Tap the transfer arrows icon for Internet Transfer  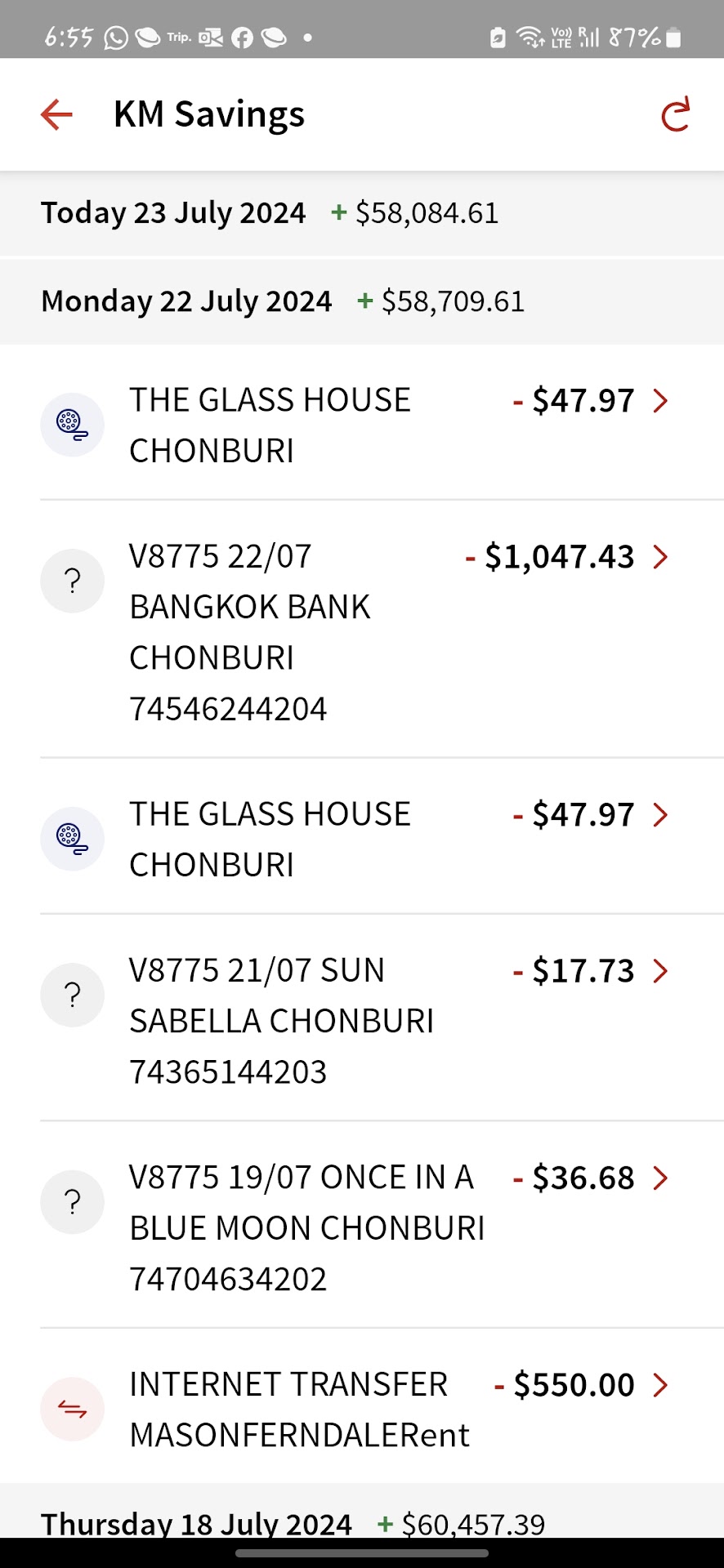pos(72,1410)
